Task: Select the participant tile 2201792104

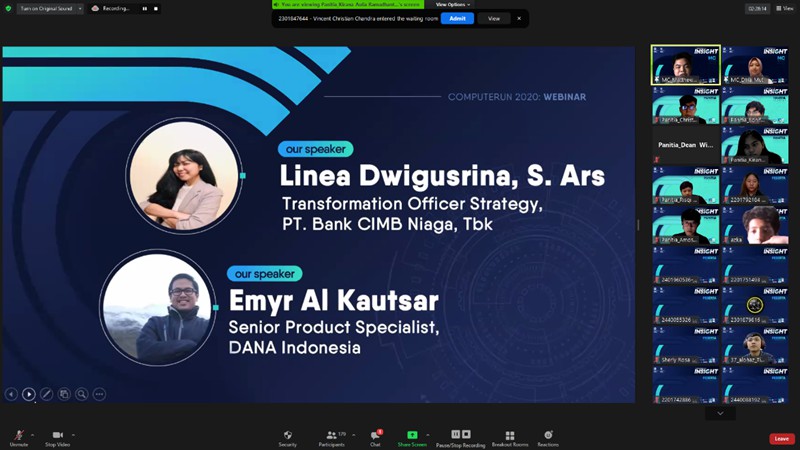Action: point(755,185)
